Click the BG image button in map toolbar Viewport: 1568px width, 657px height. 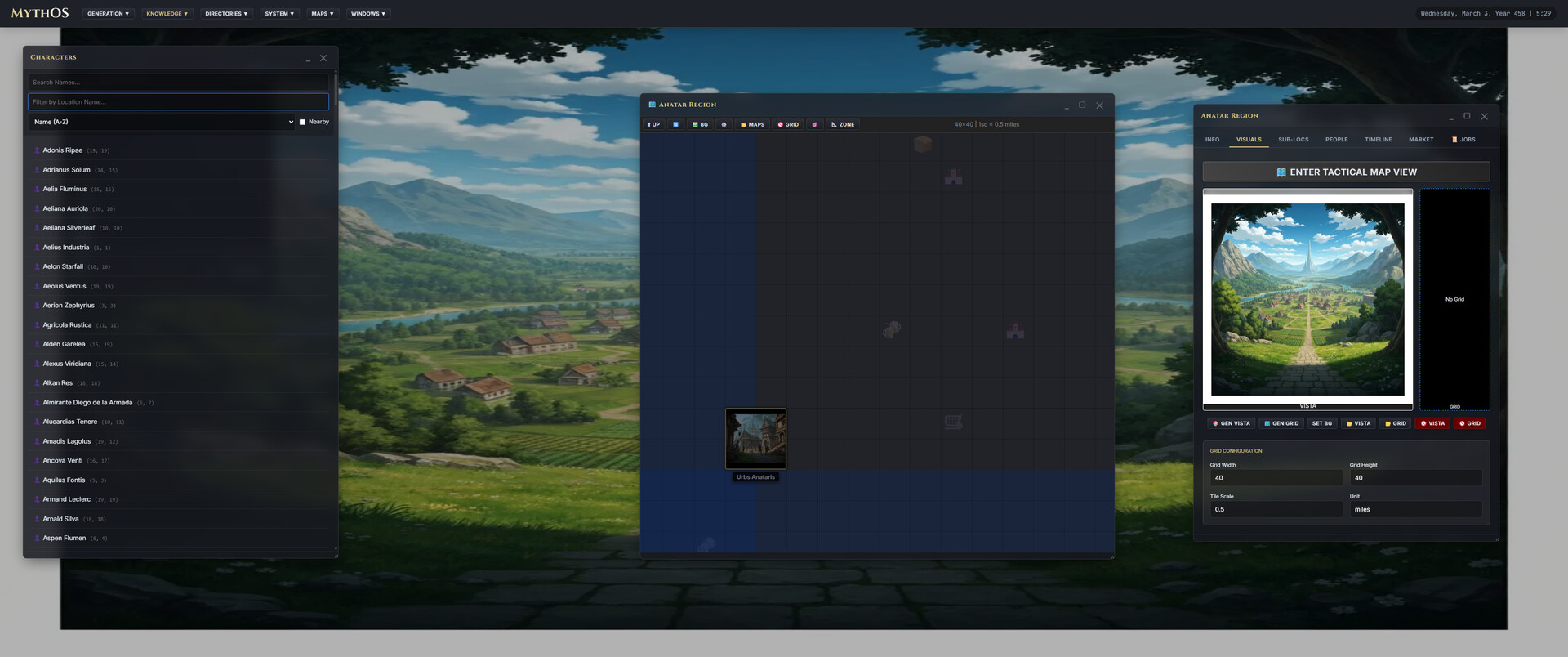pos(700,125)
